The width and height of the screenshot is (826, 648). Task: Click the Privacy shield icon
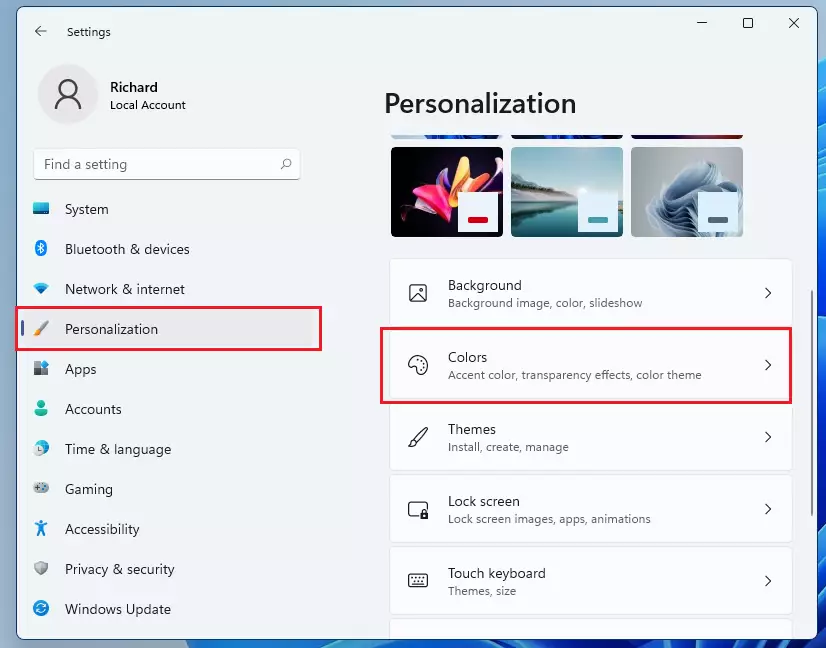point(41,568)
